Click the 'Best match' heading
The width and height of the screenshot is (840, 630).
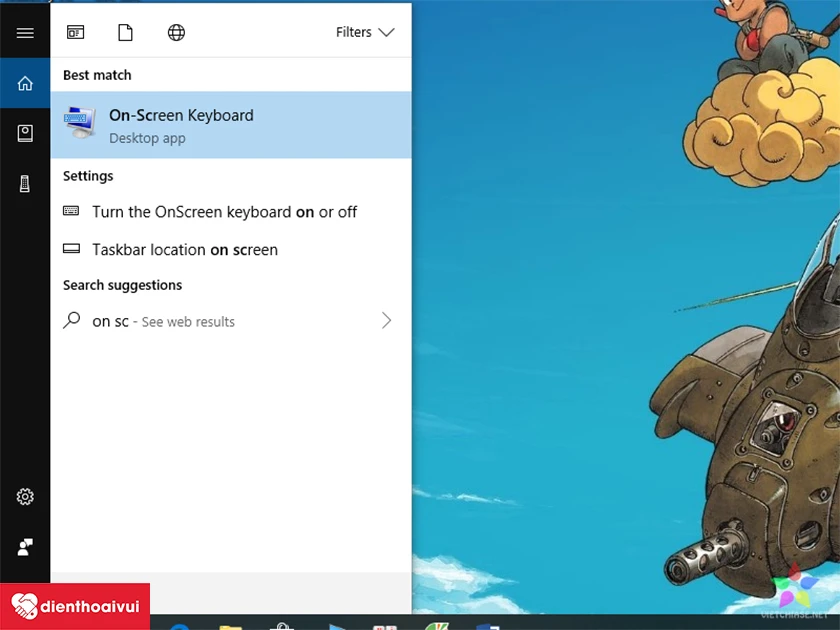pos(97,75)
